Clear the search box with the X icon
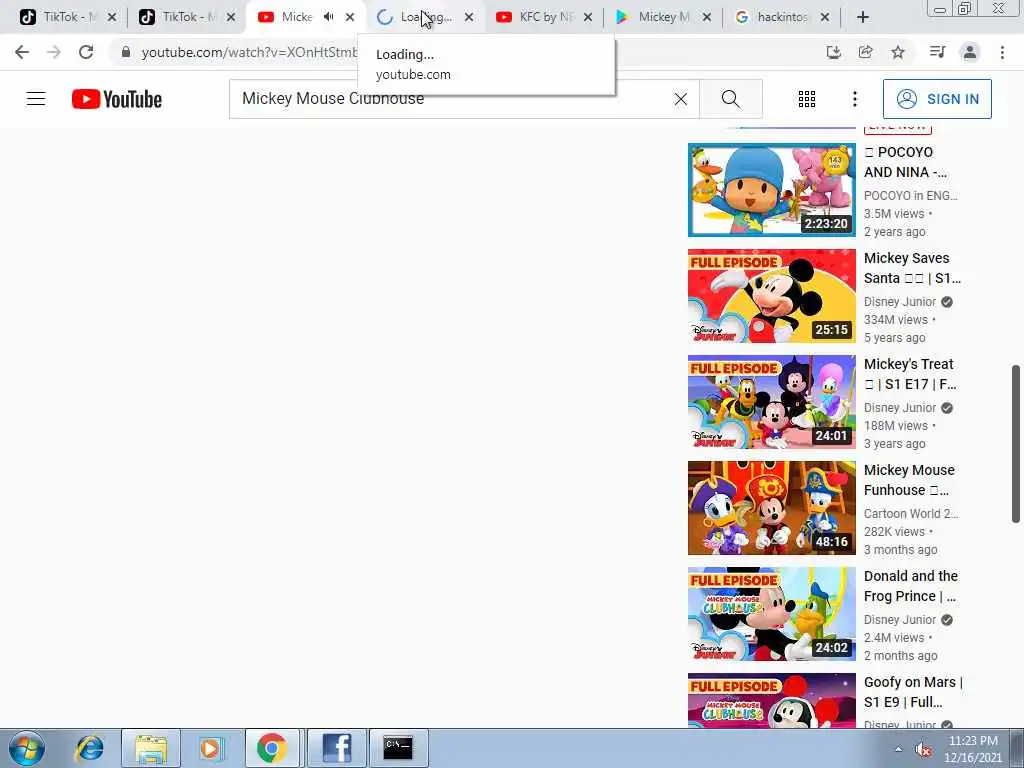The width and height of the screenshot is (1024, 768). click(680, 99)
